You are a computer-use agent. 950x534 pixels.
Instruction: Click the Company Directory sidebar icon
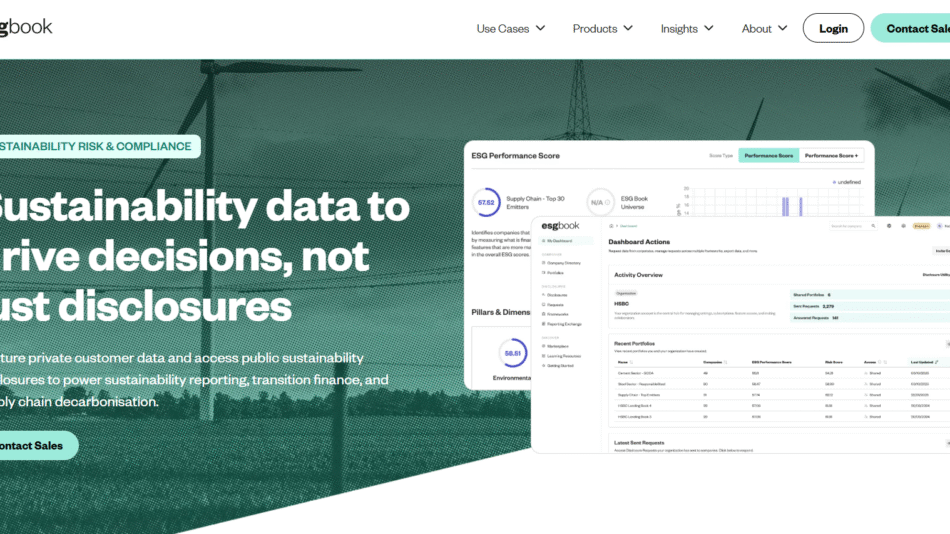tap(544, 262)
